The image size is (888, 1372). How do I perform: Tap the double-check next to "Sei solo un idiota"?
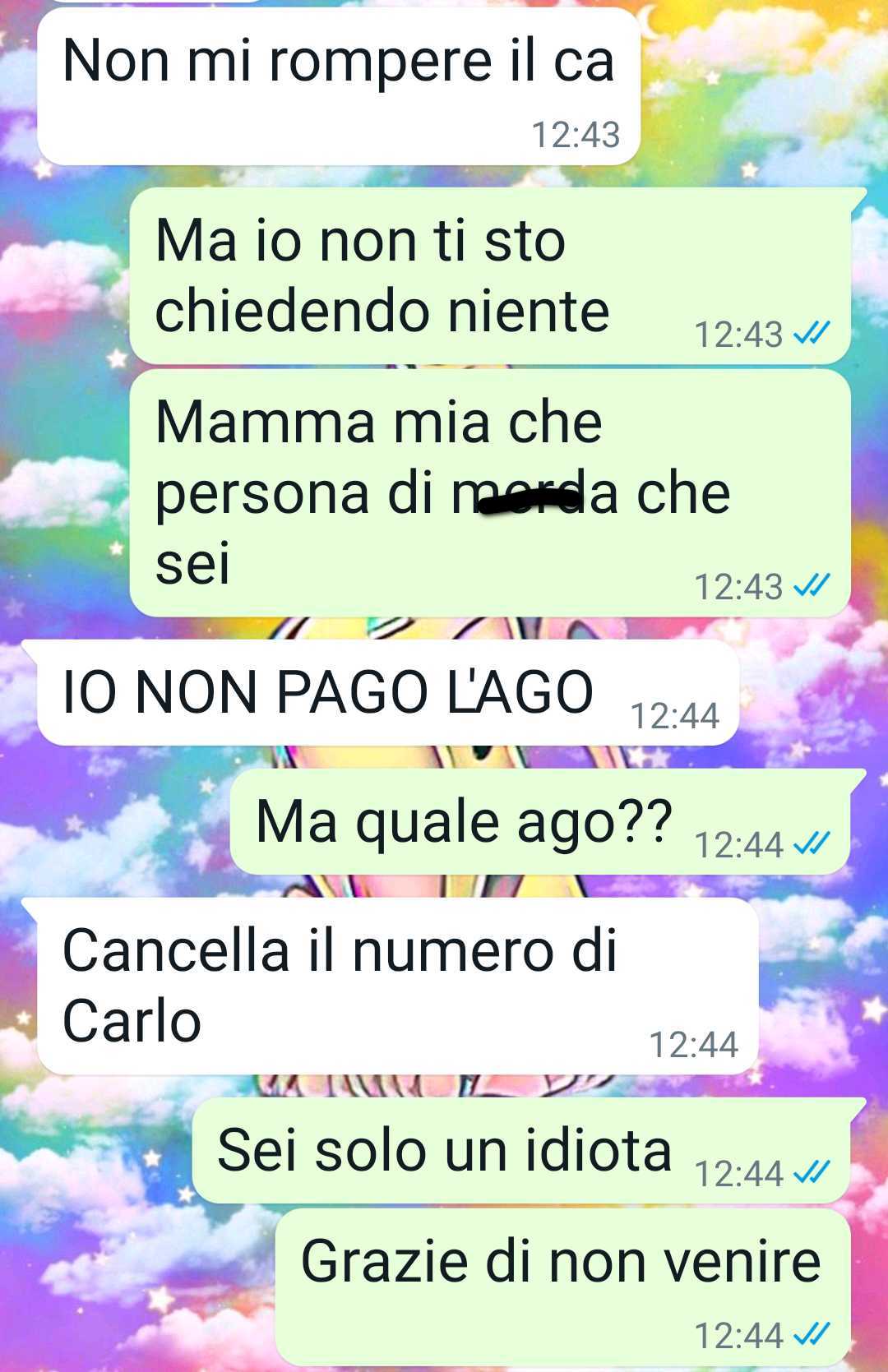pyautogui.click(x=811, y=1172)
